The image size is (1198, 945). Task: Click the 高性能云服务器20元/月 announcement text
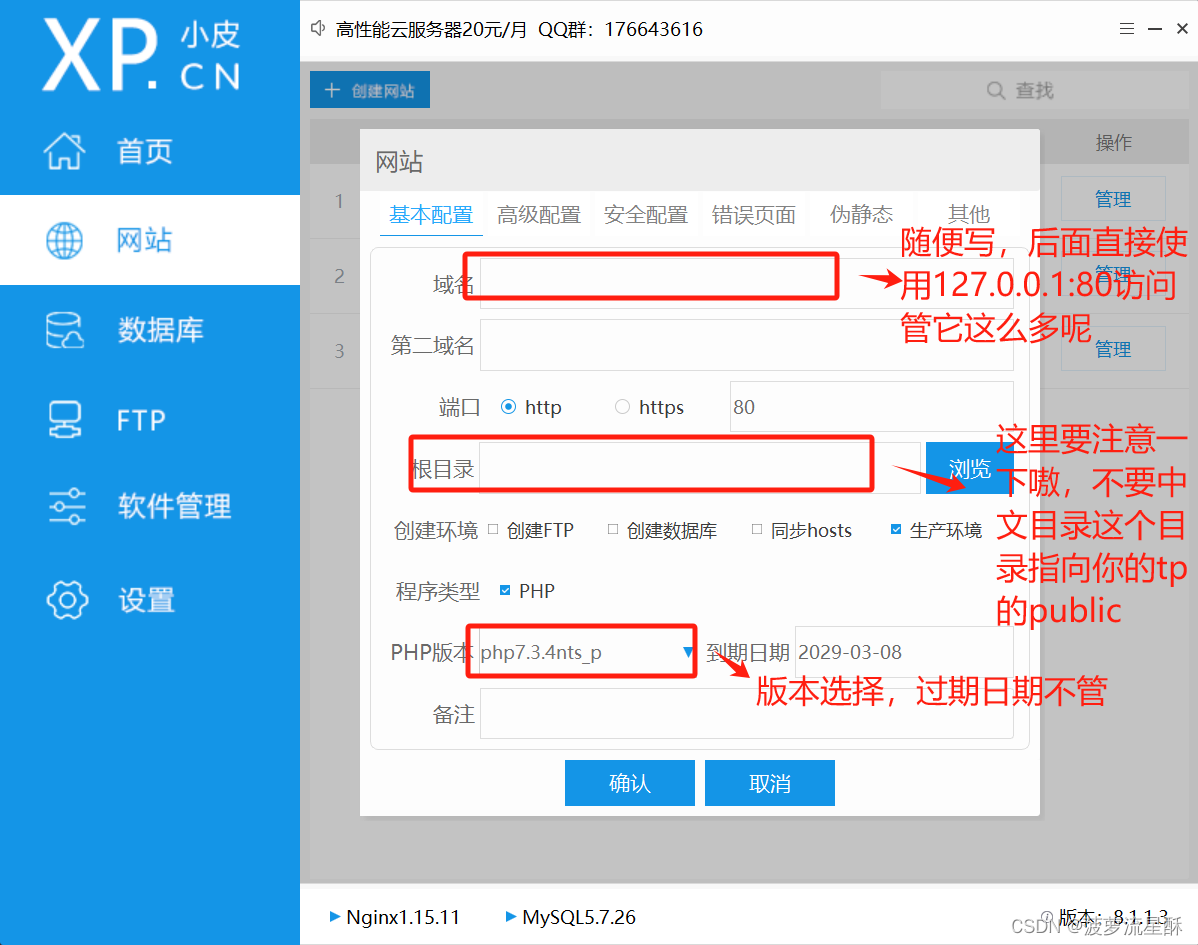(431, 29)
